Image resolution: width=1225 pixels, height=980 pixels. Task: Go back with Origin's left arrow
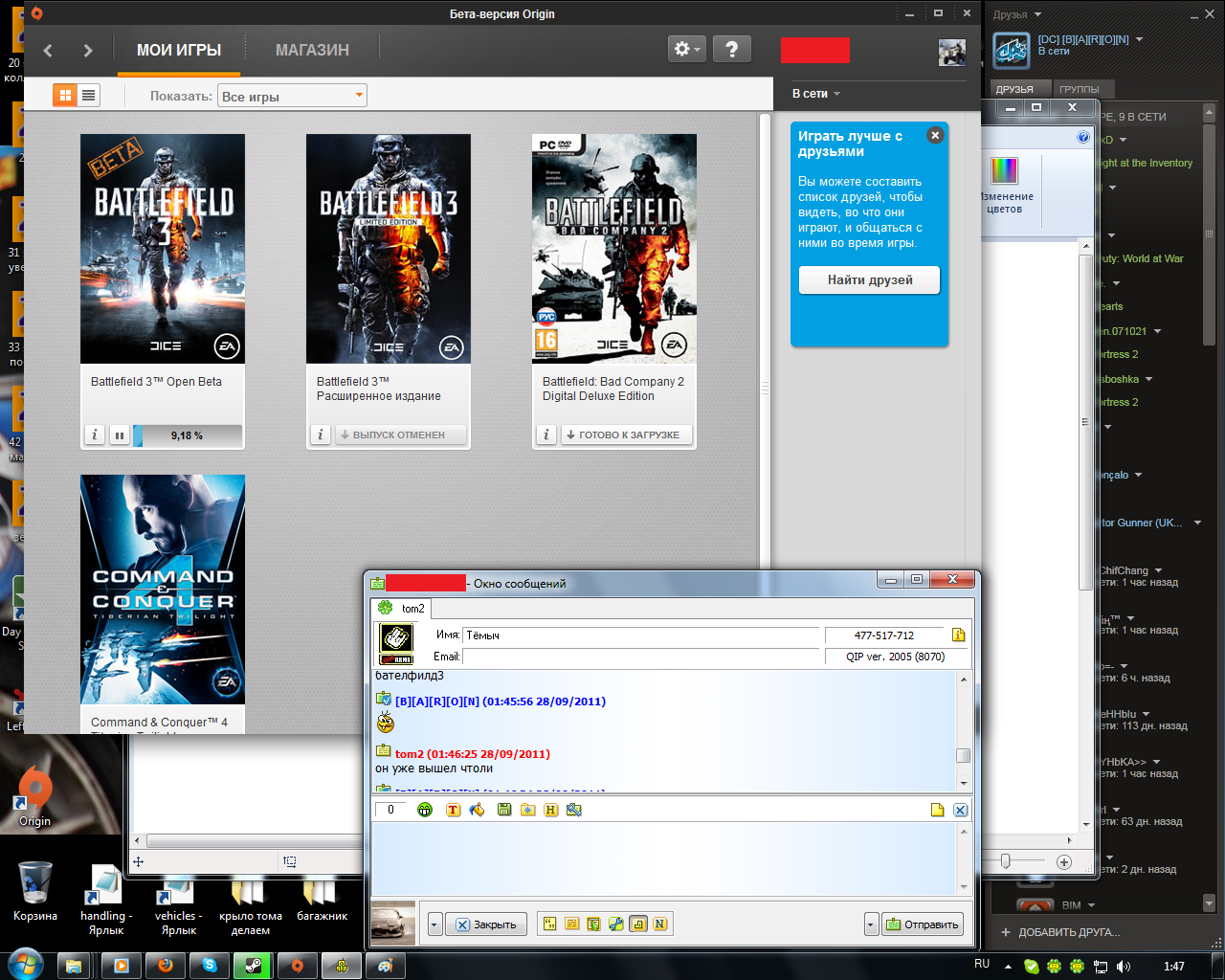coord(48,51)
